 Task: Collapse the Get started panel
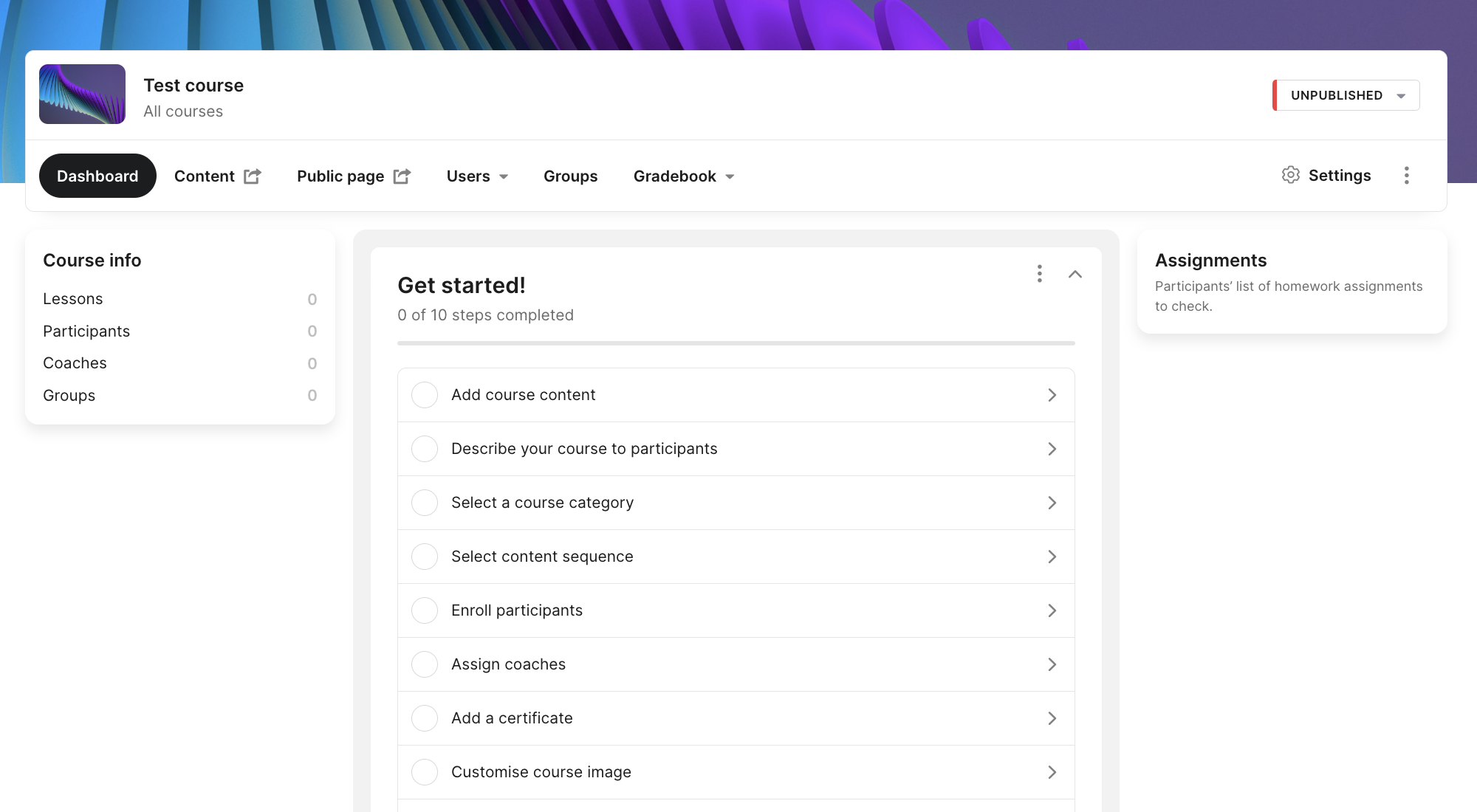coord(1075,274)
